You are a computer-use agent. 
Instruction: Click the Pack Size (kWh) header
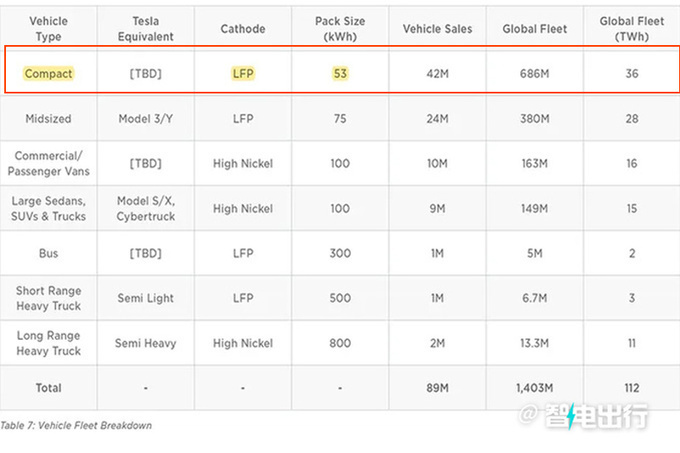341,29
